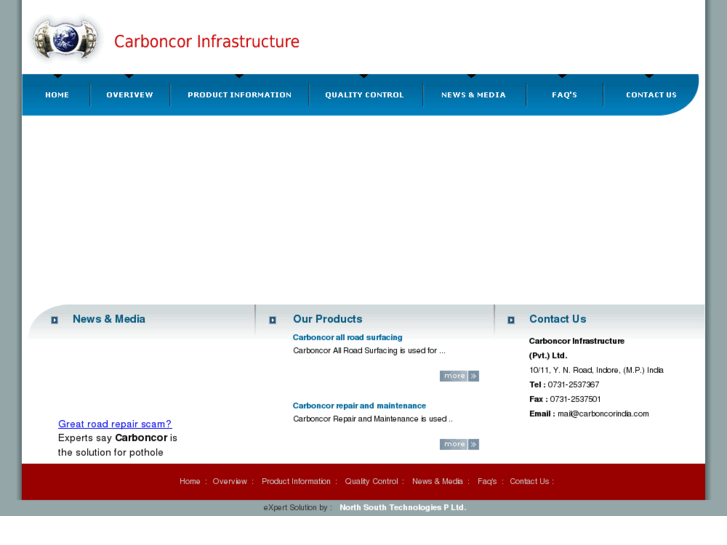Open FAQ'S in the navigation bar
Screen dimensions: 727x545
[564, 95]
